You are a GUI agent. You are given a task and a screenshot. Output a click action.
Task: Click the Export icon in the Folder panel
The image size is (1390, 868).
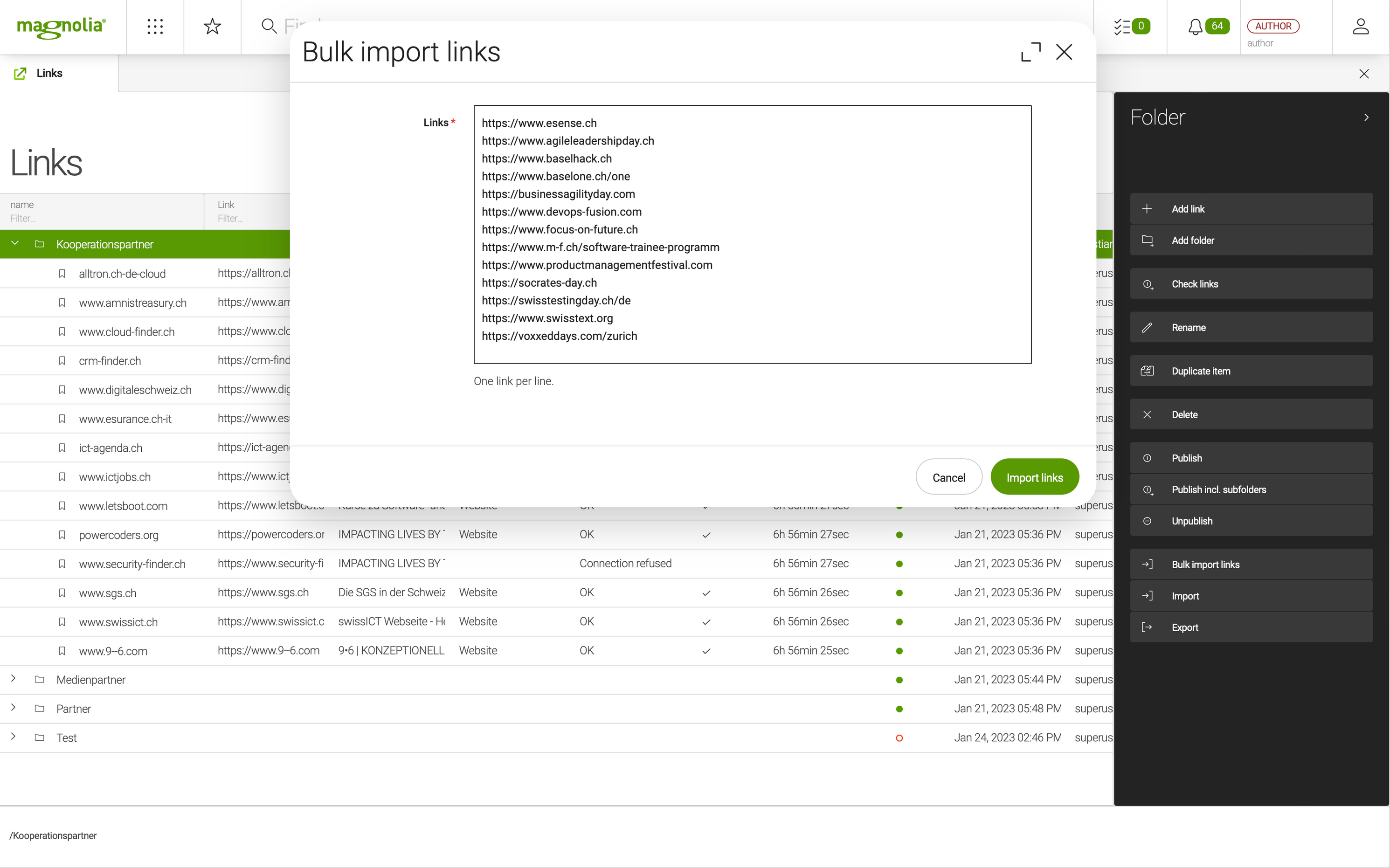tap(1147, 627)
